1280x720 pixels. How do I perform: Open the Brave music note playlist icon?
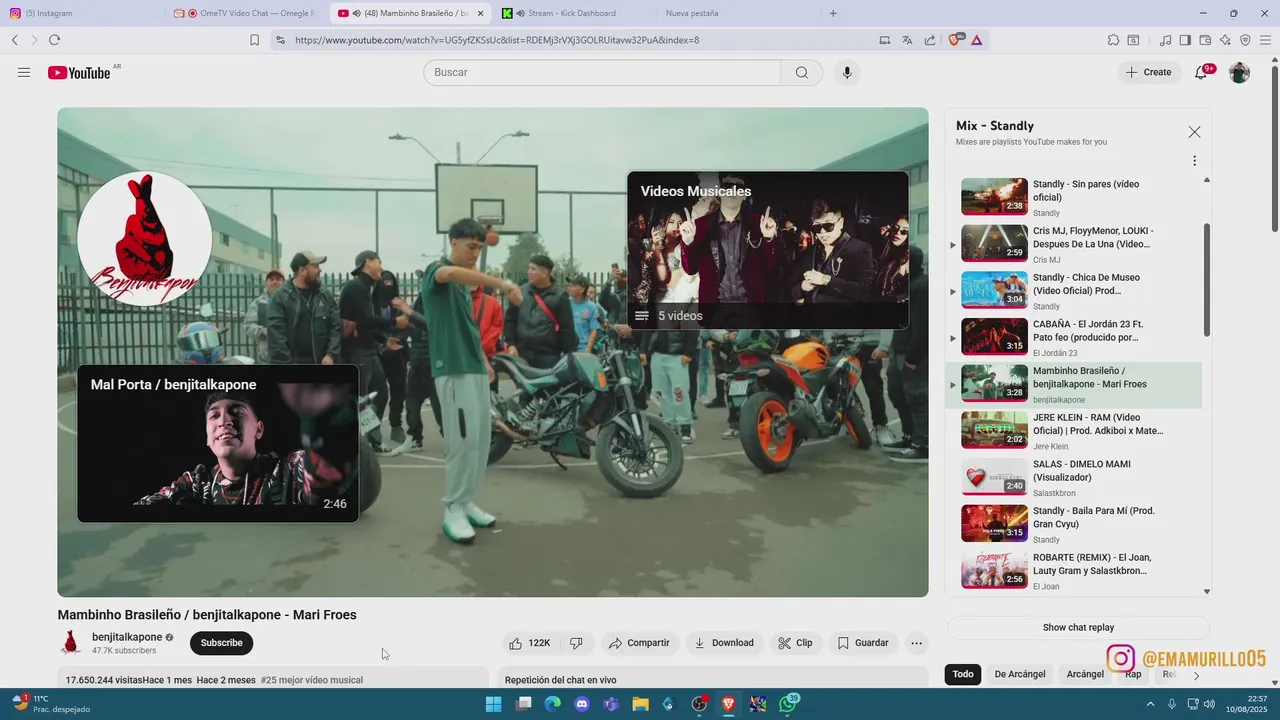point(1165,40)
